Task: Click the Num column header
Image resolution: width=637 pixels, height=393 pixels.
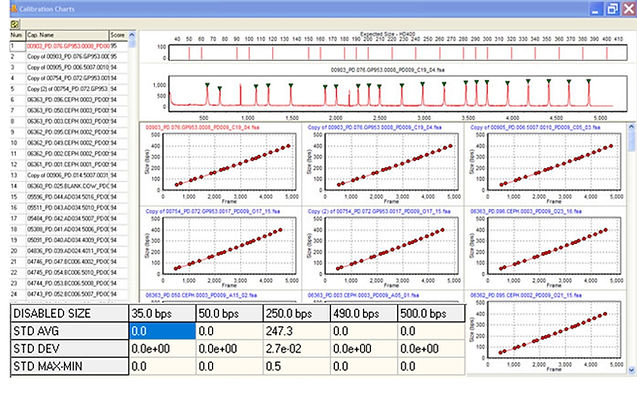Action: [x=17, y=35]
